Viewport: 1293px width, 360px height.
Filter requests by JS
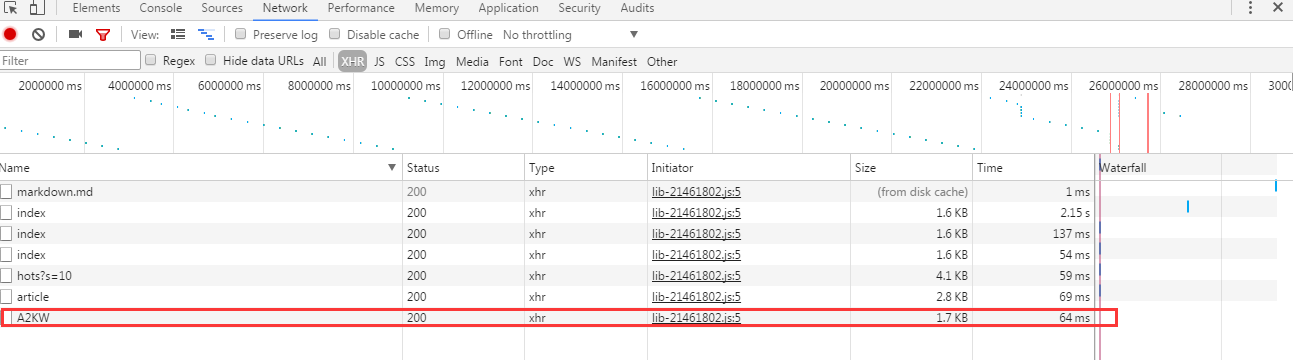[x=379, y=61]
